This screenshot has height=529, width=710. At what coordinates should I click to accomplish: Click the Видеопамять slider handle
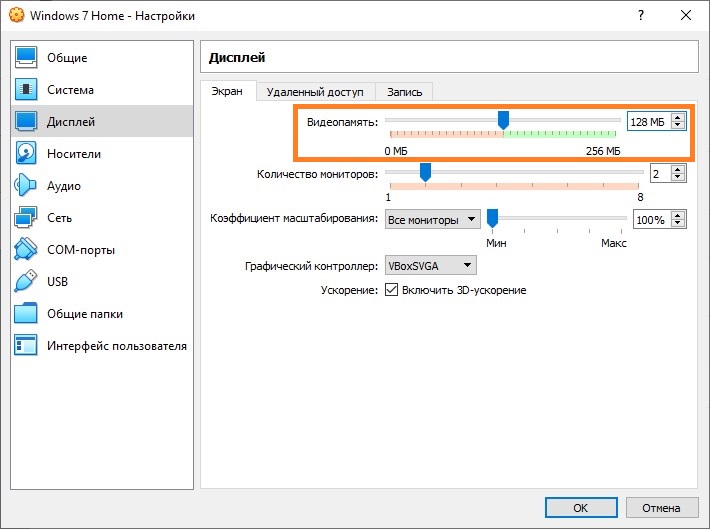pos(504,120)
